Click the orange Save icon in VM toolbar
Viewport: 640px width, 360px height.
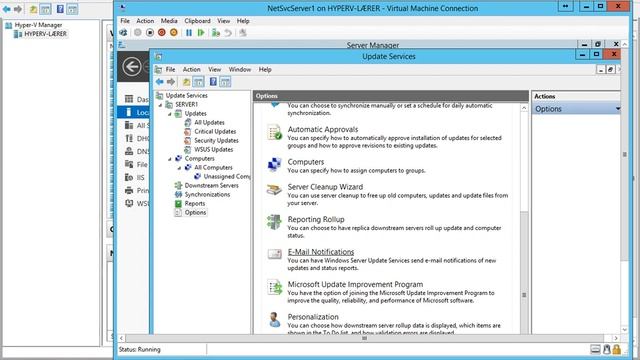174,33
